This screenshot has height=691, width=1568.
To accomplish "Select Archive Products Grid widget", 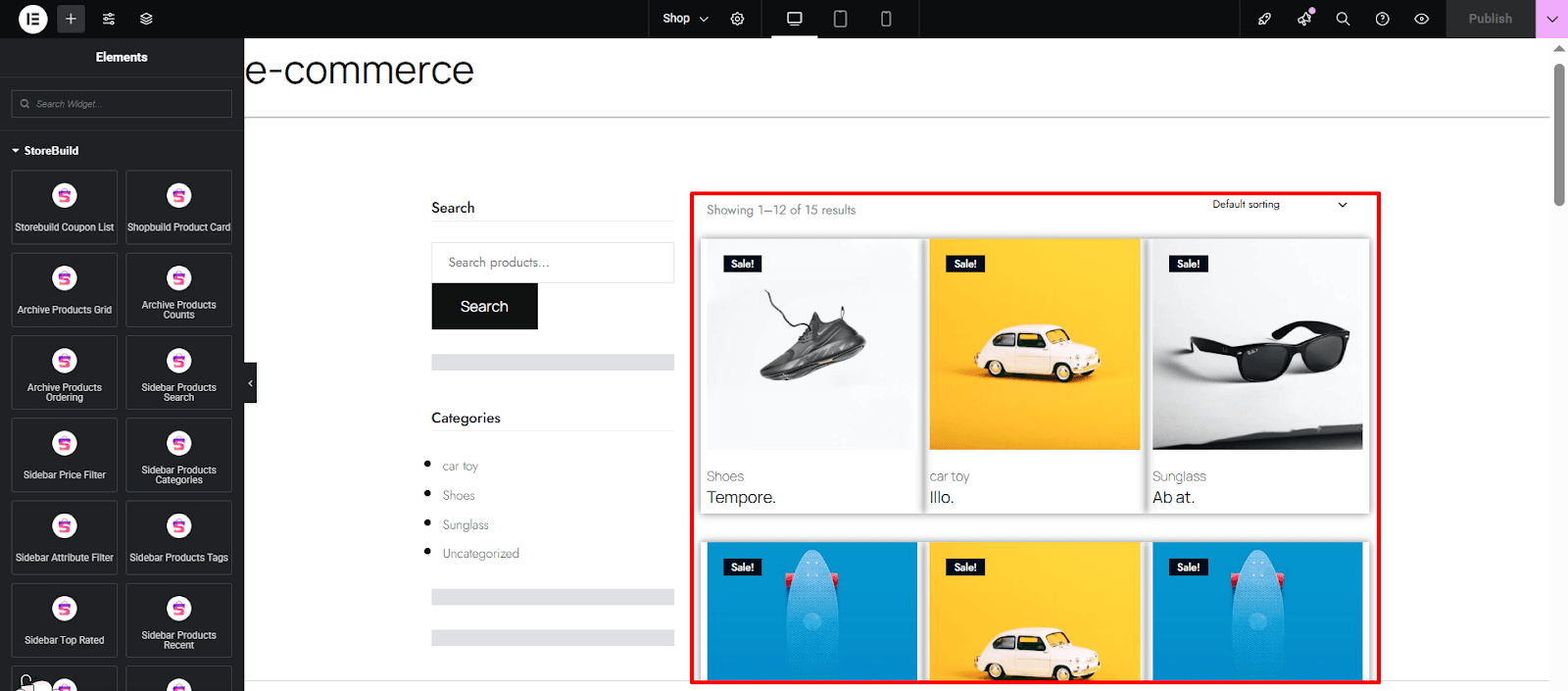I will click(x=65, y=290).
